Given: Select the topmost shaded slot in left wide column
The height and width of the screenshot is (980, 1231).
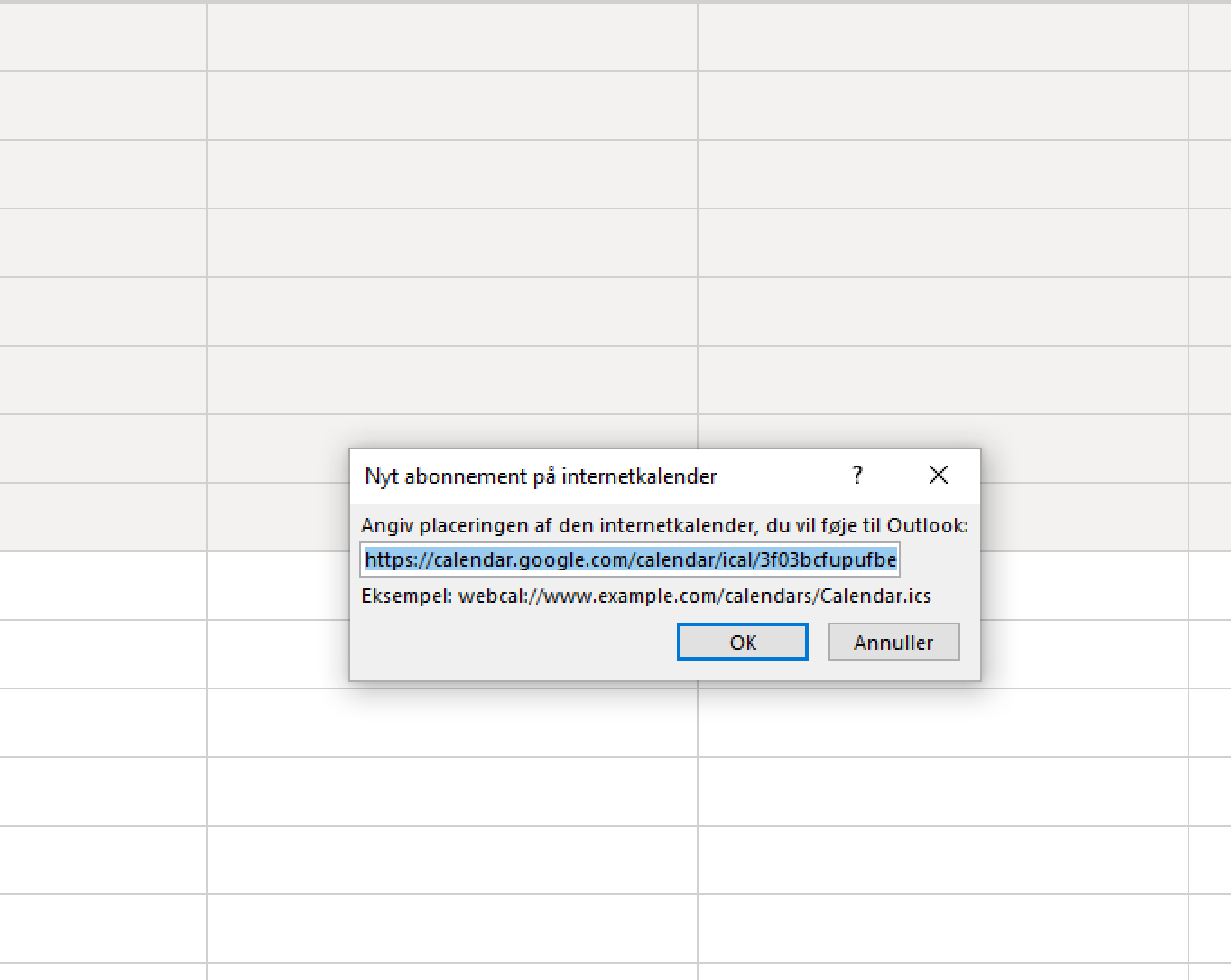Looking at the screenshot, I should 451,38.
